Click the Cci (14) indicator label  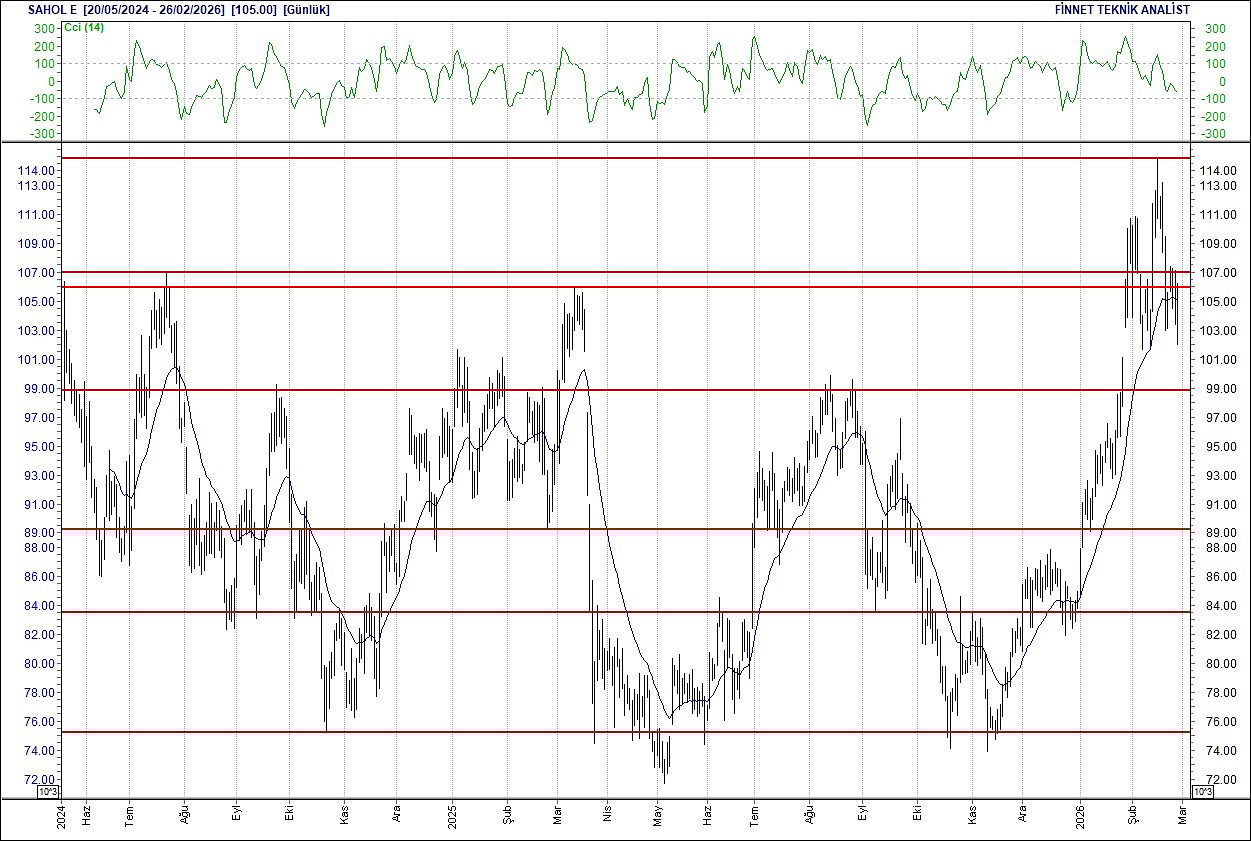[x=82, y=29]
